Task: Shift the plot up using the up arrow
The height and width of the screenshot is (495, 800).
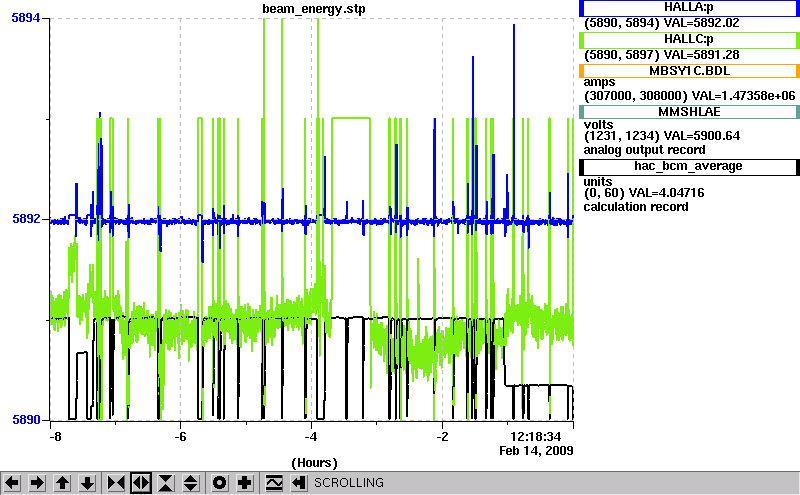Action: (x=62, y=483)
